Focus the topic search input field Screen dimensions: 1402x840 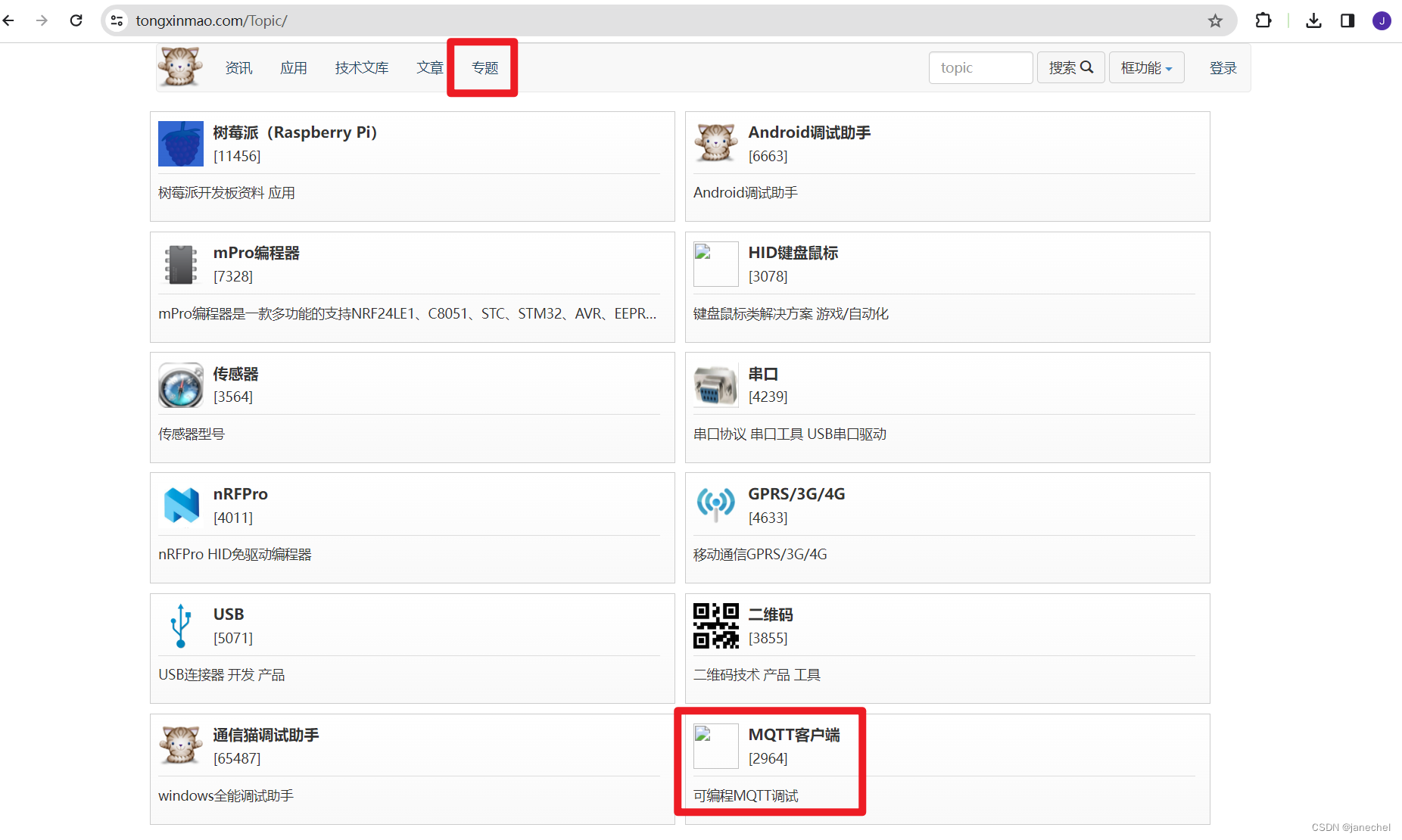pyautogui.click(x=980, y=68)
